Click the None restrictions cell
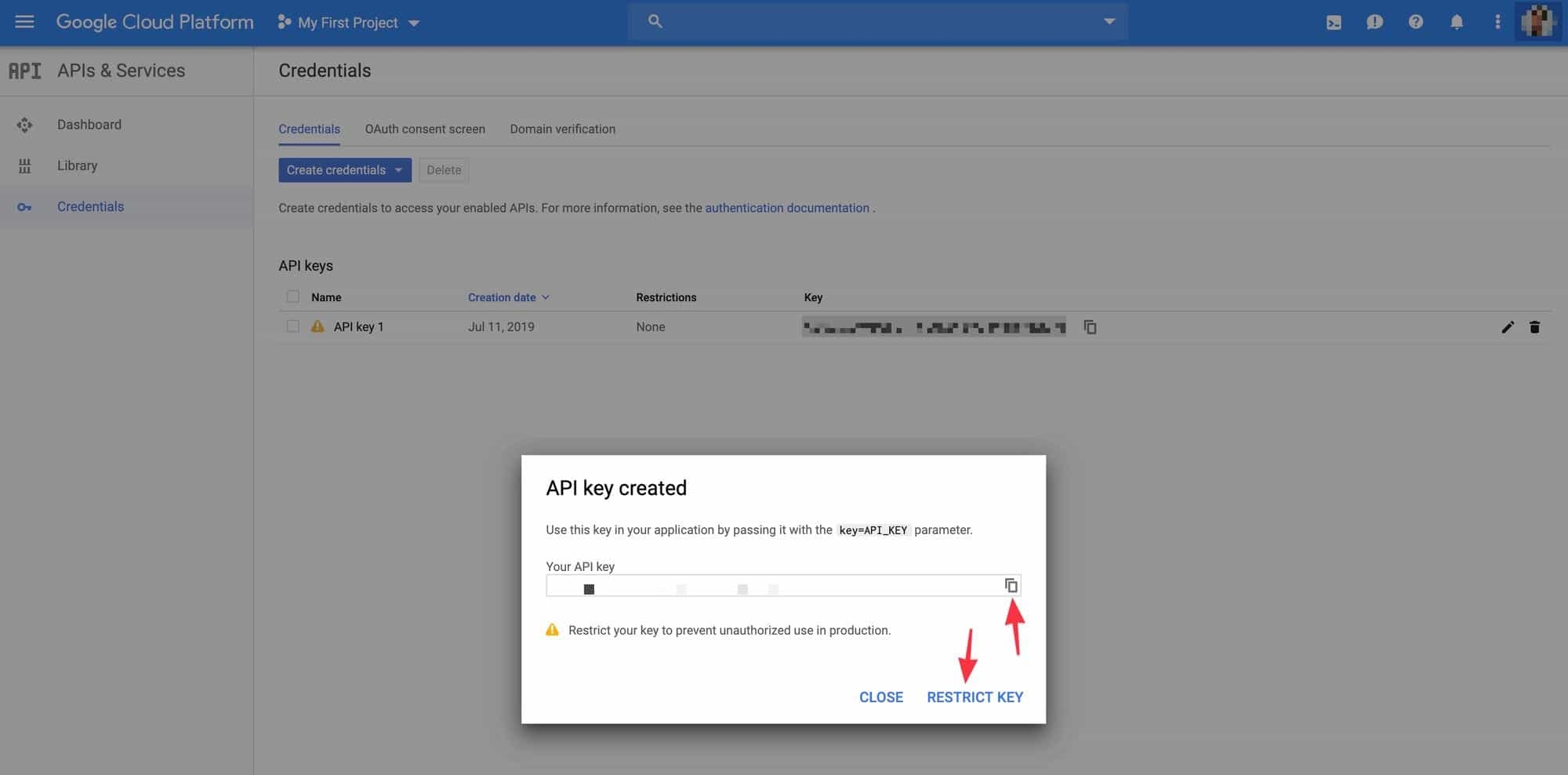 click(651, 327)
